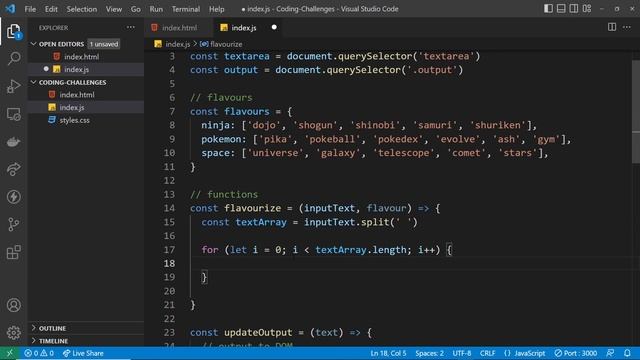Toggle the Secondary Side Bar layout button
This screenshot has height=360, width=640.
(x=573, y=9)
